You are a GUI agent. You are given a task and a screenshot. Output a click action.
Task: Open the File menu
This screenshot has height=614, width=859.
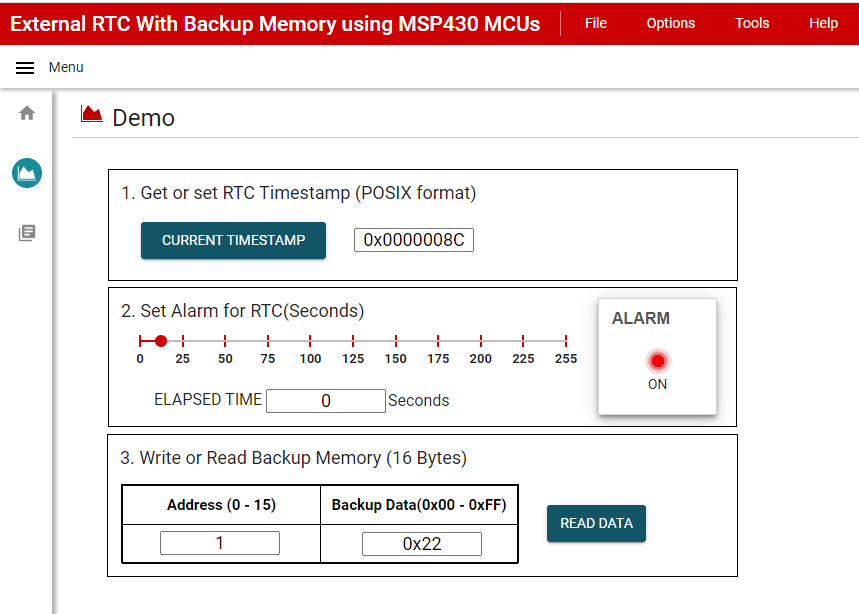click(596, 23)
